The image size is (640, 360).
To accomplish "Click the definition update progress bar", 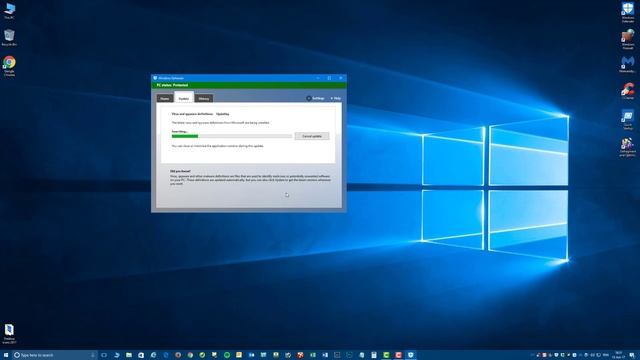I will point(232,136).
